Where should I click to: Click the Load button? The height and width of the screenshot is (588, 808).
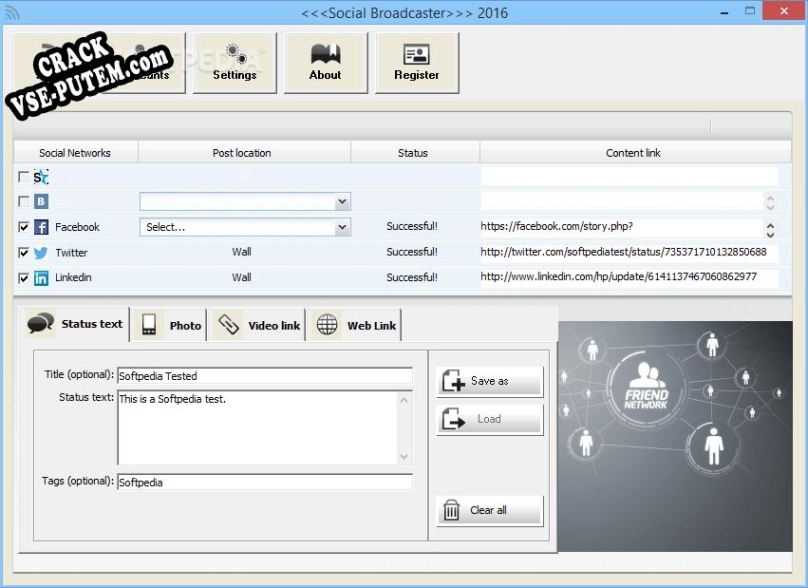490,419
